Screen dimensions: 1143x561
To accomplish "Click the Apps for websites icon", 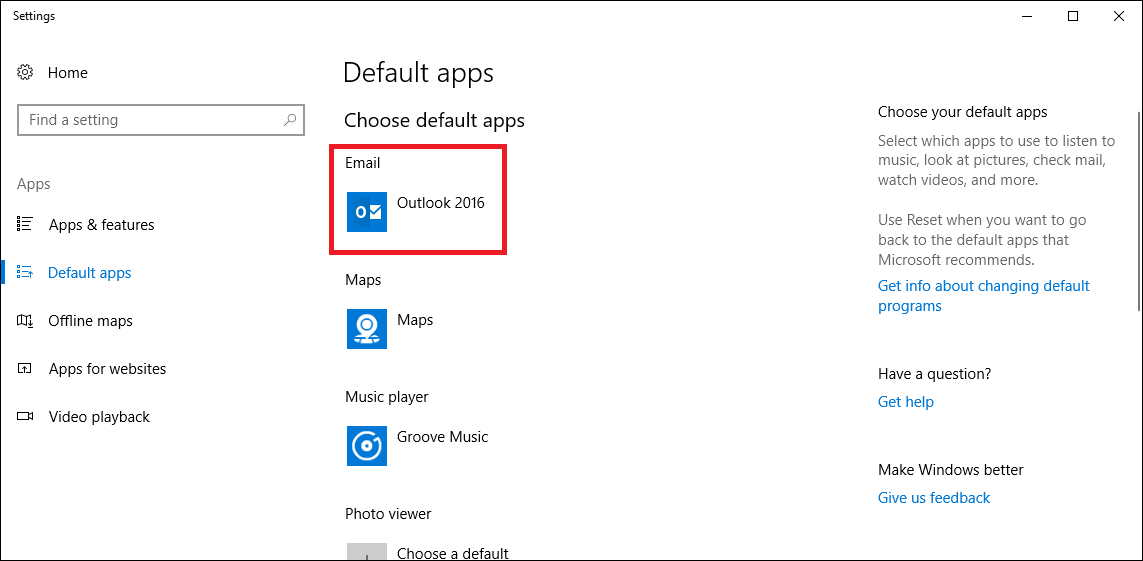I will 25,369.
